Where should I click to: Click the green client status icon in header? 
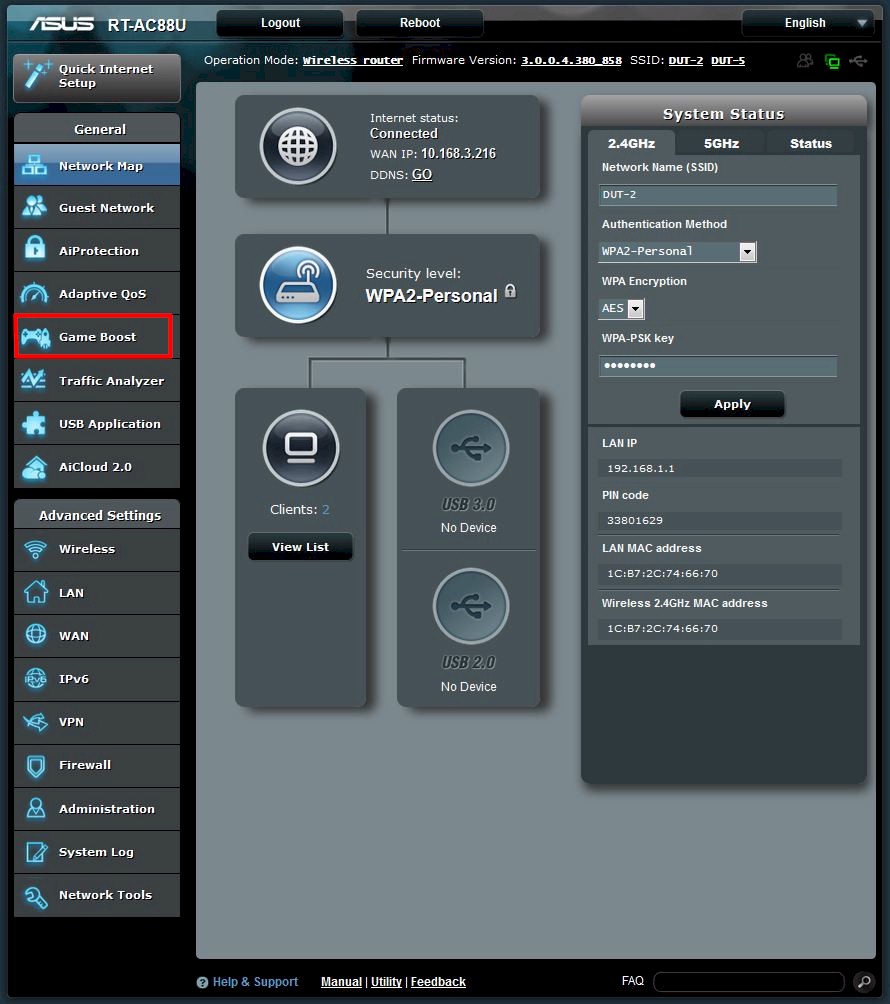click(832, 61)
